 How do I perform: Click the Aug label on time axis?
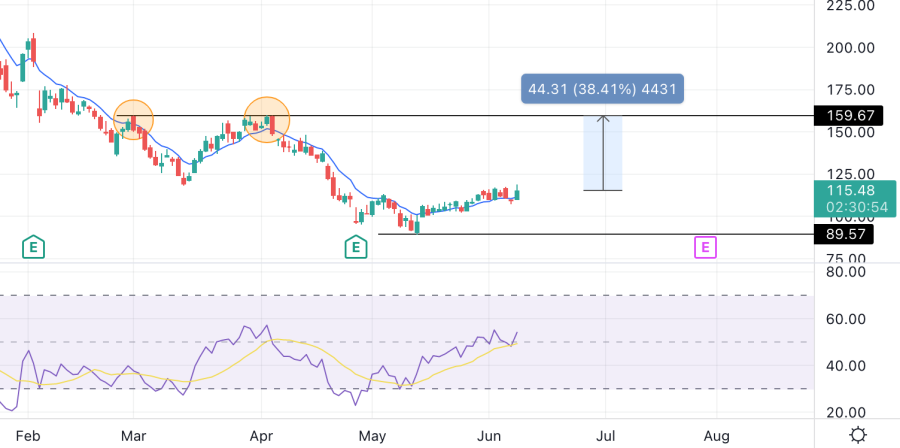point(716,436)
